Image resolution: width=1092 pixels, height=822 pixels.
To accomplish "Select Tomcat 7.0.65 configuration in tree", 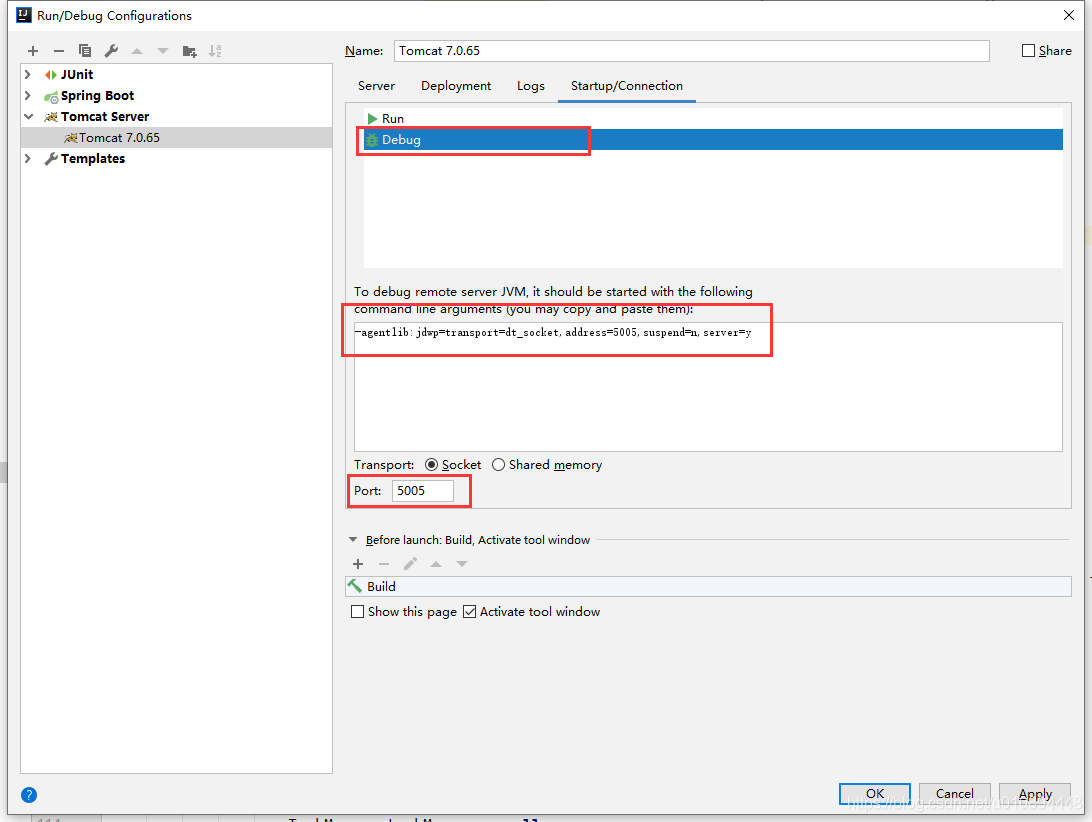I will click(177, 138).
